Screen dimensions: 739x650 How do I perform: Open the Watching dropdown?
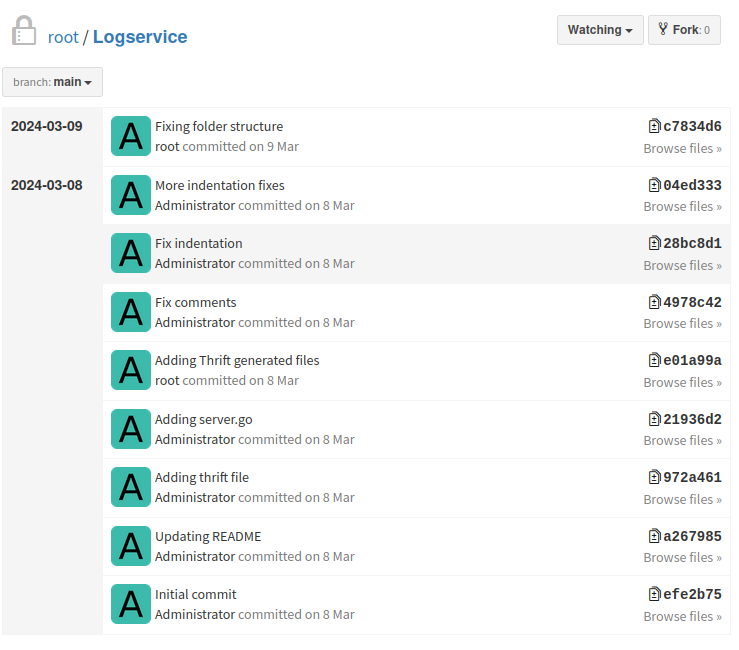pos(599,30)
